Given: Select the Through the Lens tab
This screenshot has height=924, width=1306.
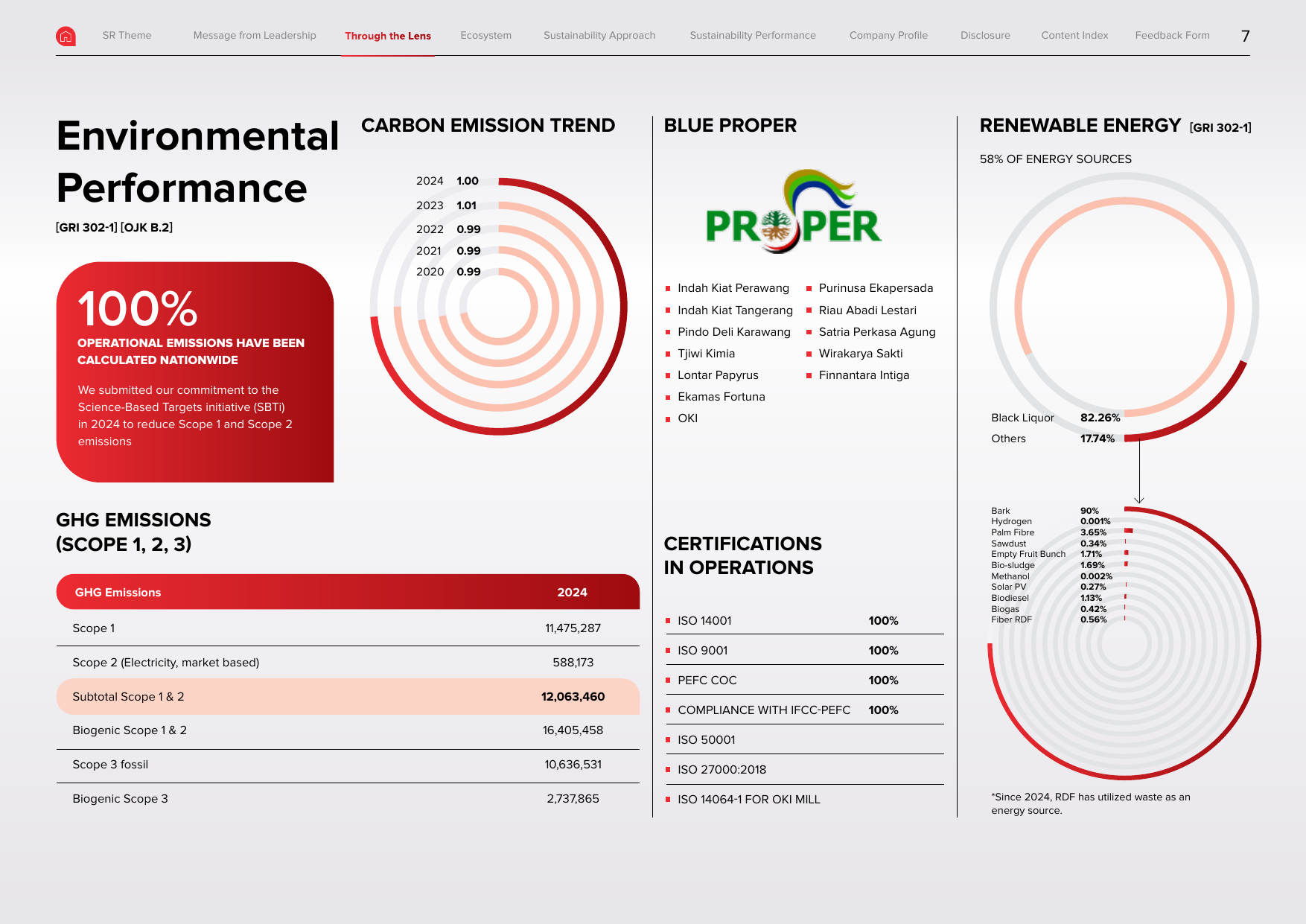Looking at the screenshot, I should [388, 36].
